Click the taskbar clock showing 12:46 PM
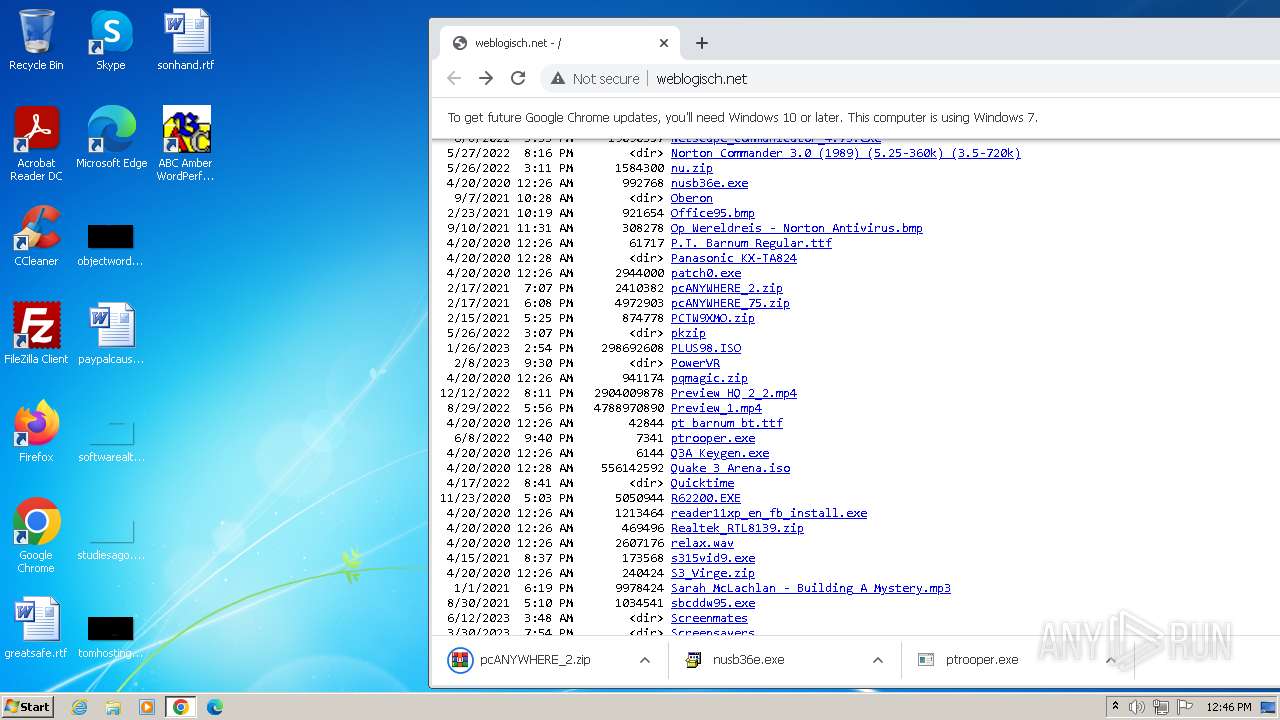 (x=1229, y=707)
